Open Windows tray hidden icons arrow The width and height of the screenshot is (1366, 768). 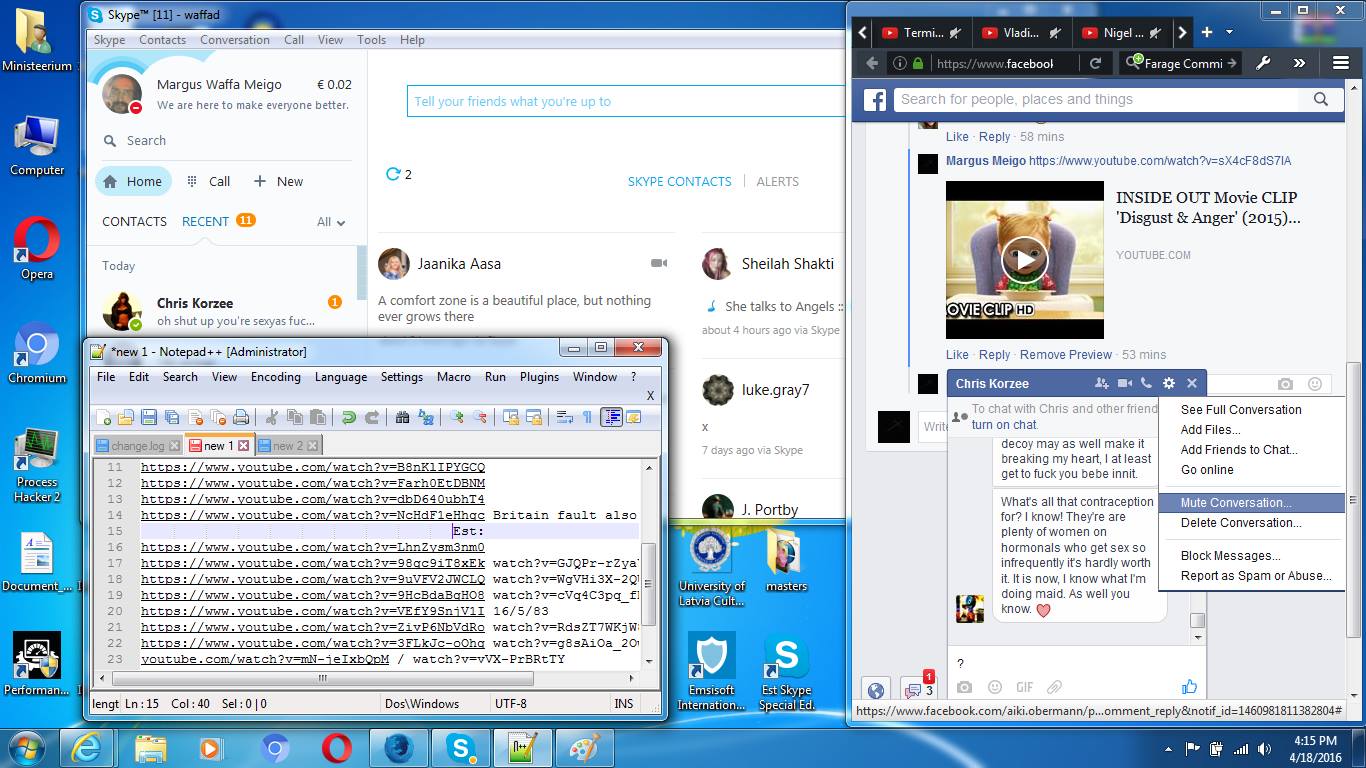(1169, 748)
